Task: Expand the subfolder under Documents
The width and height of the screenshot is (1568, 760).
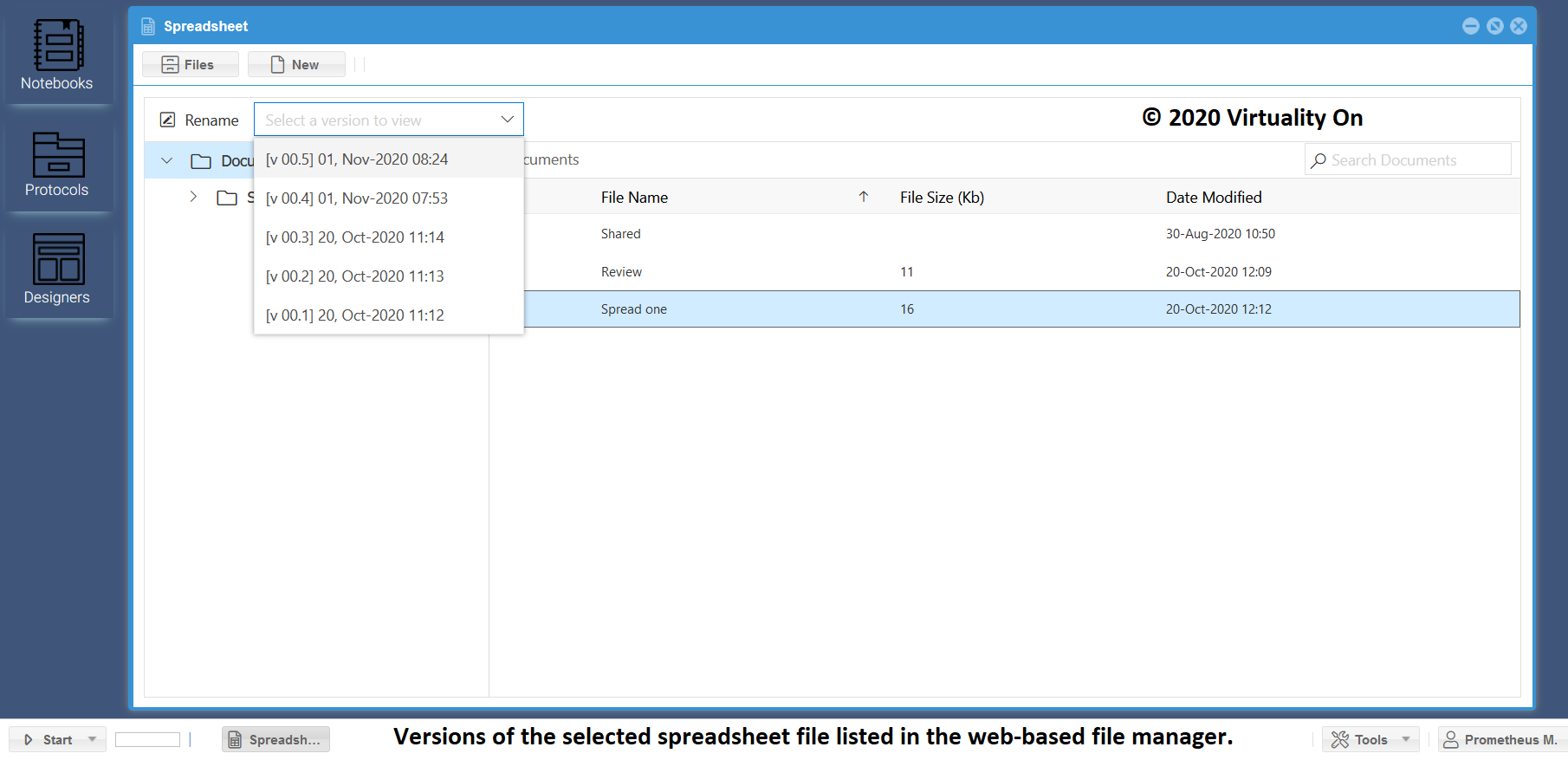Action: point(193,197)
